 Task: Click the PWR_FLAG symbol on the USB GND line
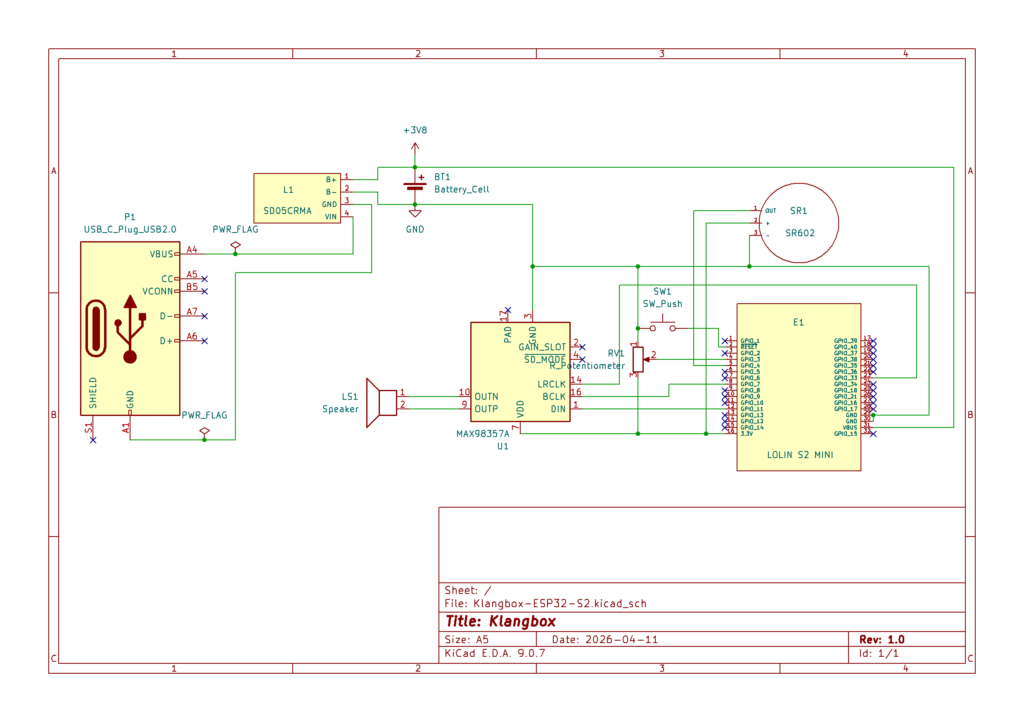pos(204,430)
